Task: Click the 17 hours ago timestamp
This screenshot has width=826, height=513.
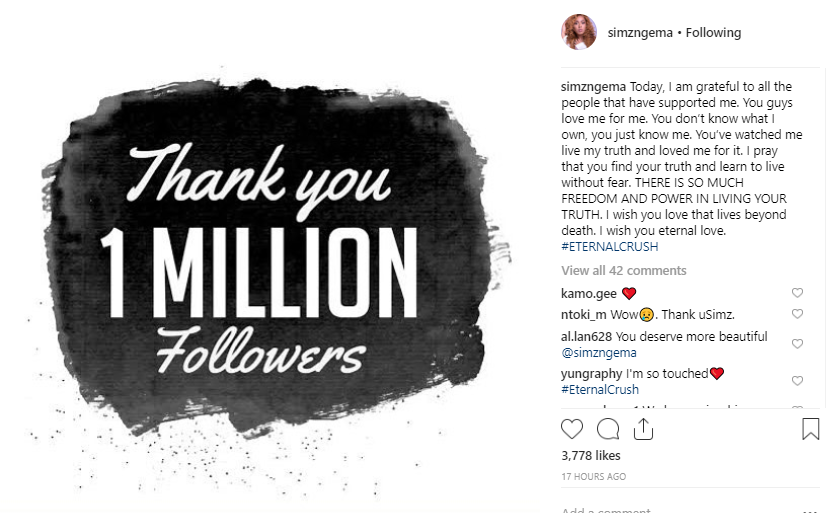Action: click(593, 476)
